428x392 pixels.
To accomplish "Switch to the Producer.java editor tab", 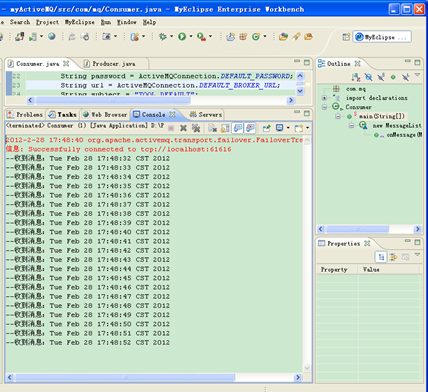I will point(114,64).
